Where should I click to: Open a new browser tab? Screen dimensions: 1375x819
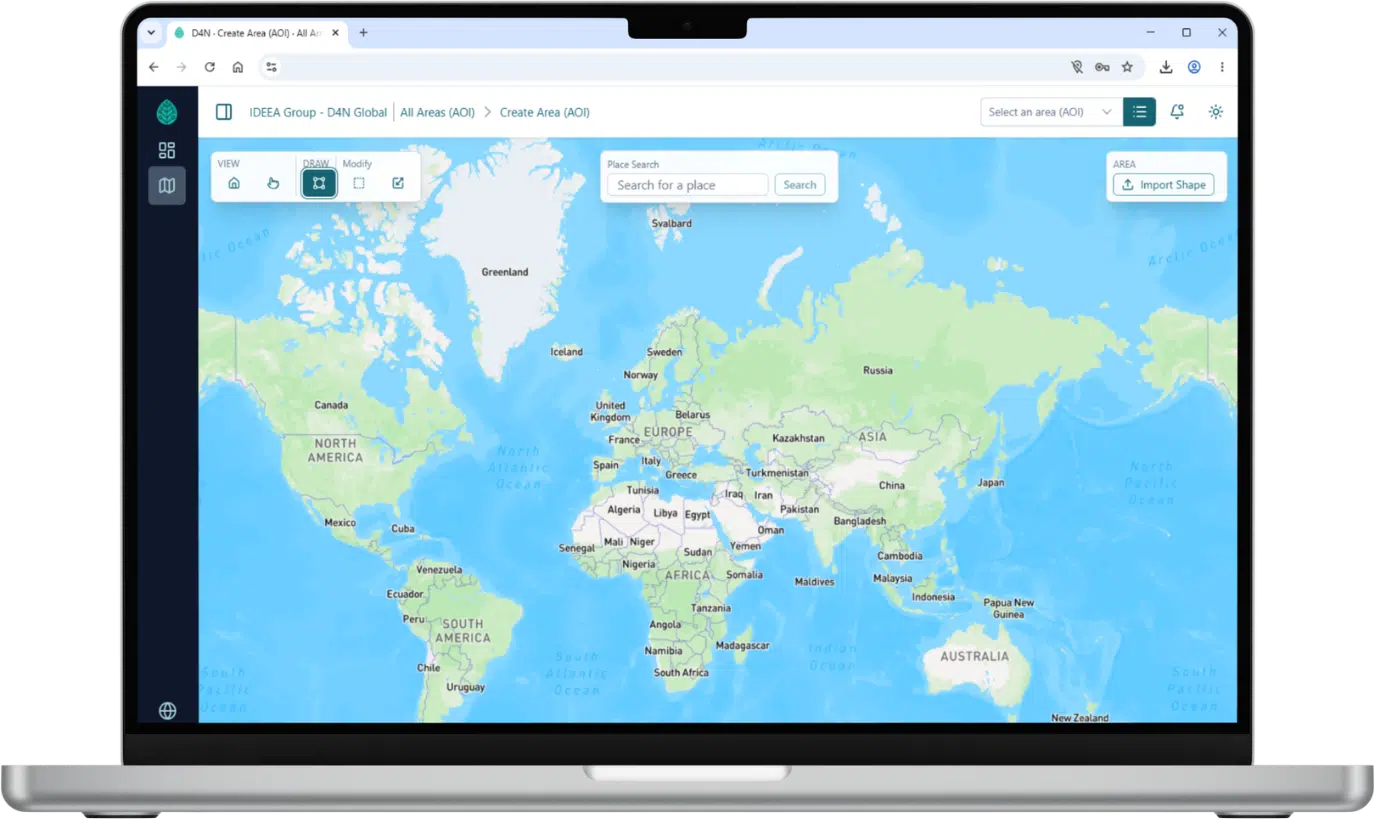point(363,33)
